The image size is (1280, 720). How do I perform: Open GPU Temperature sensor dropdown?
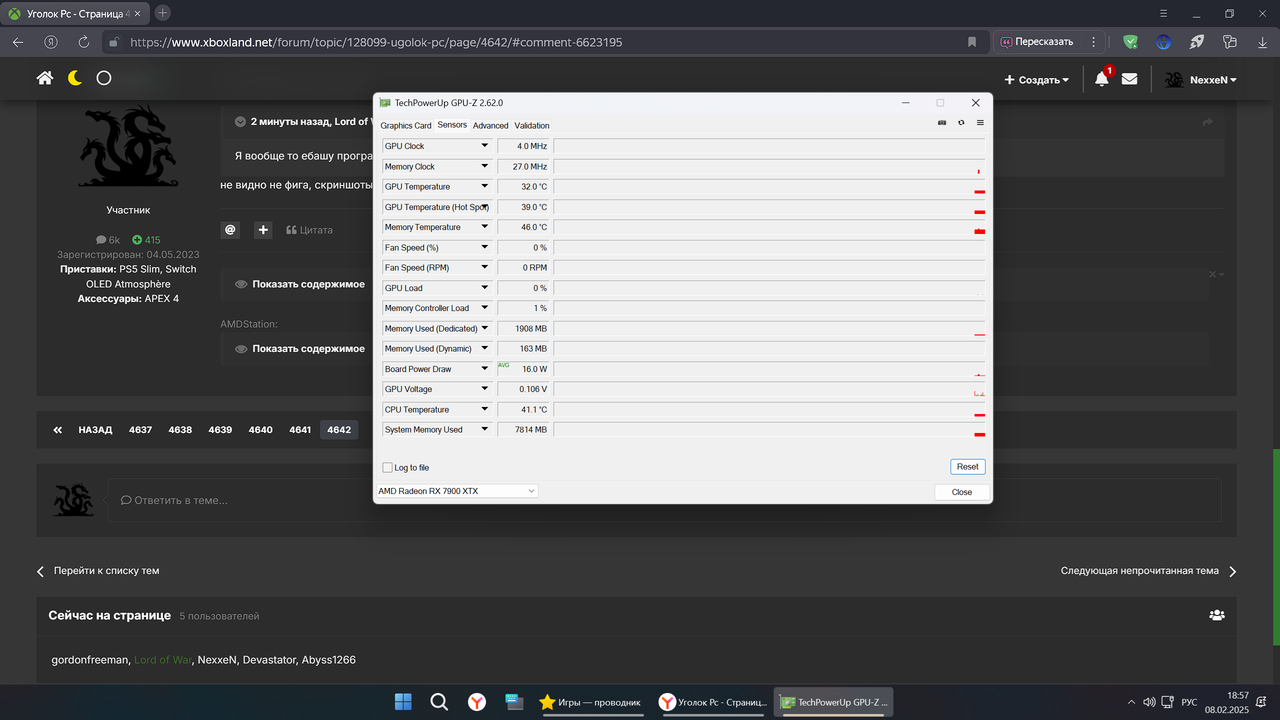485,186
